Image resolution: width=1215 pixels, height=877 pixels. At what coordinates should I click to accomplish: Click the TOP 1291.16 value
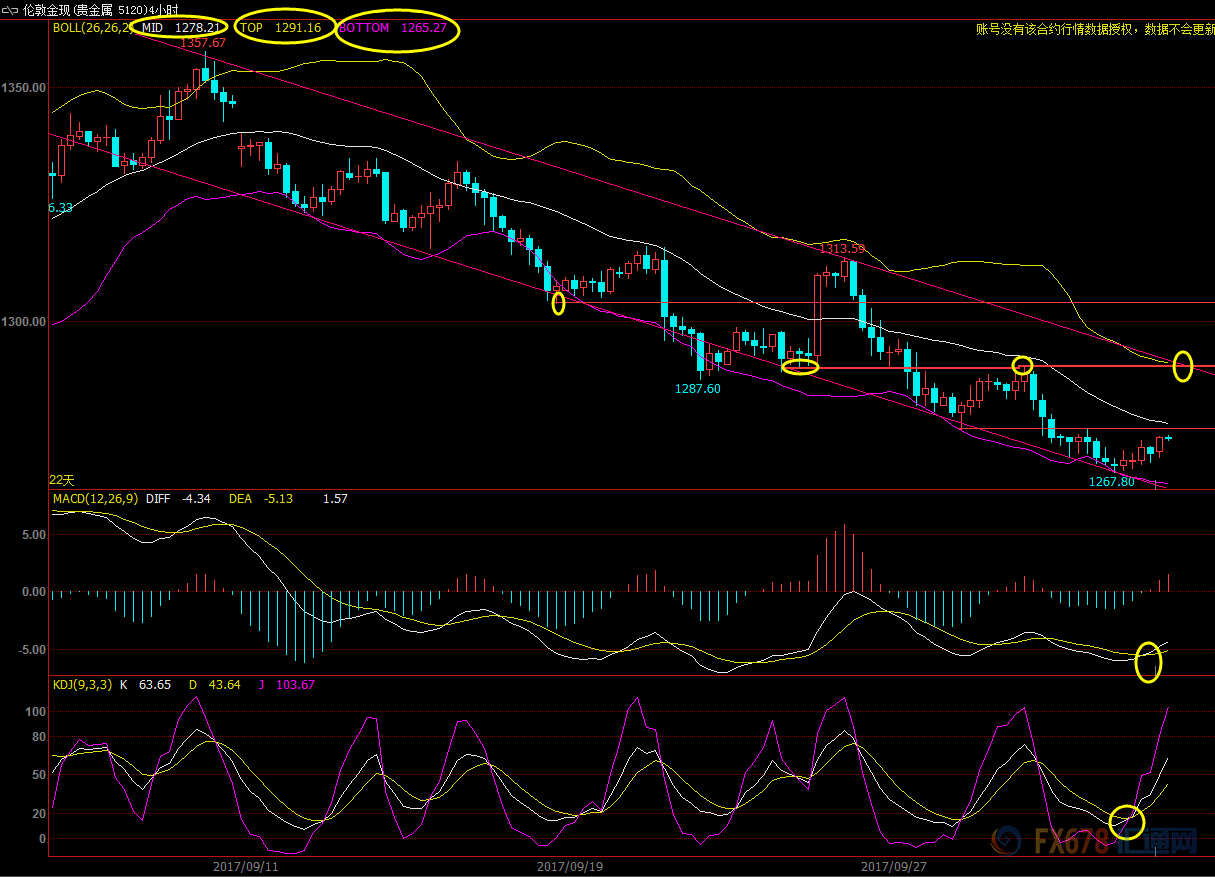point(281,28)
